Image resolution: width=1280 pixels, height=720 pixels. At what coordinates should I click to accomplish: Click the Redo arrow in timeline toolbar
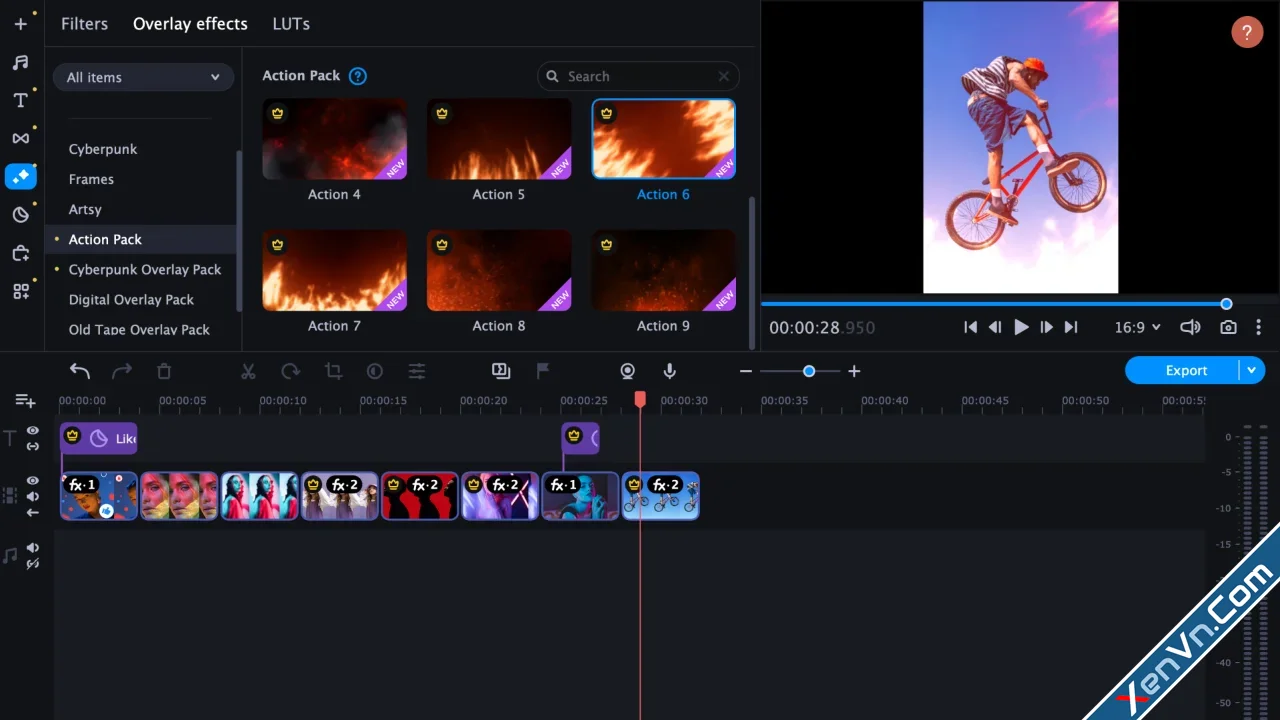pos(122,371)
